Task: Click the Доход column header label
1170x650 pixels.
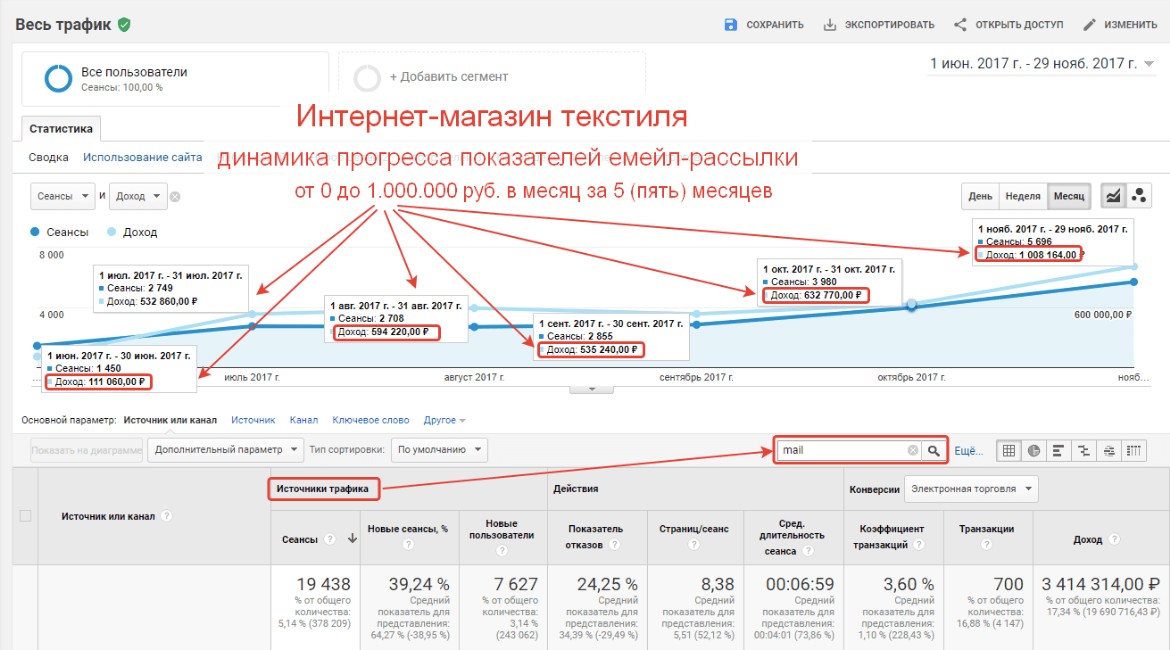Action: pyautogui.click(x=1087, y=540)
